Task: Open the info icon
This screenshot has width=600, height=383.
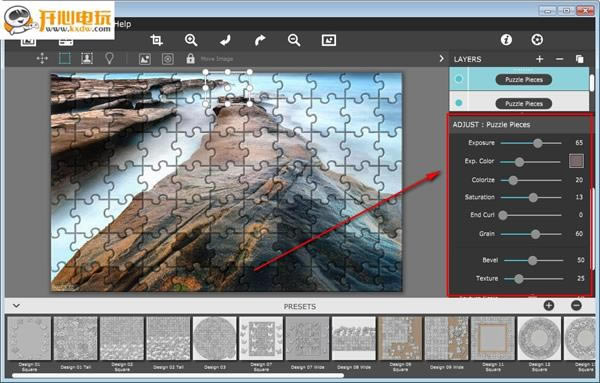Action: click(x=506, y=39)
